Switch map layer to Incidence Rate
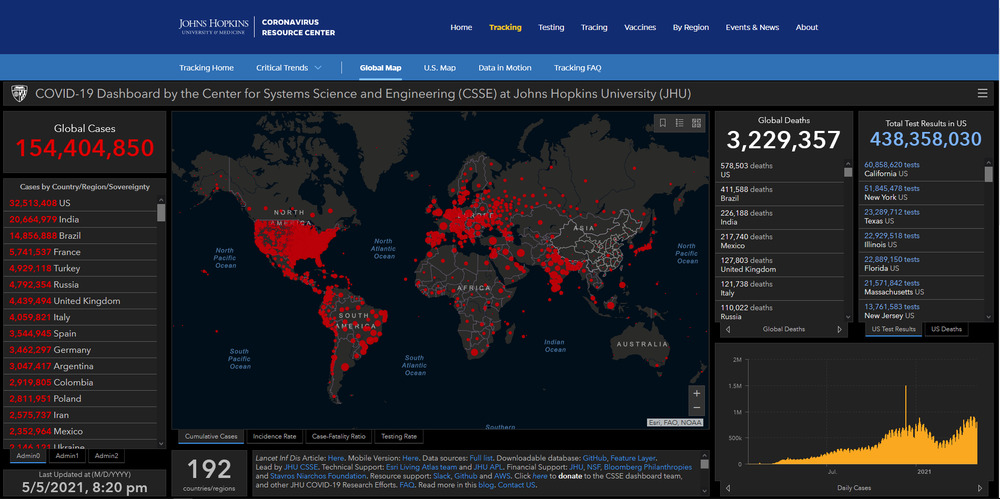The width and height of the screenshot is (1000, 499). (x=274, y=437)
